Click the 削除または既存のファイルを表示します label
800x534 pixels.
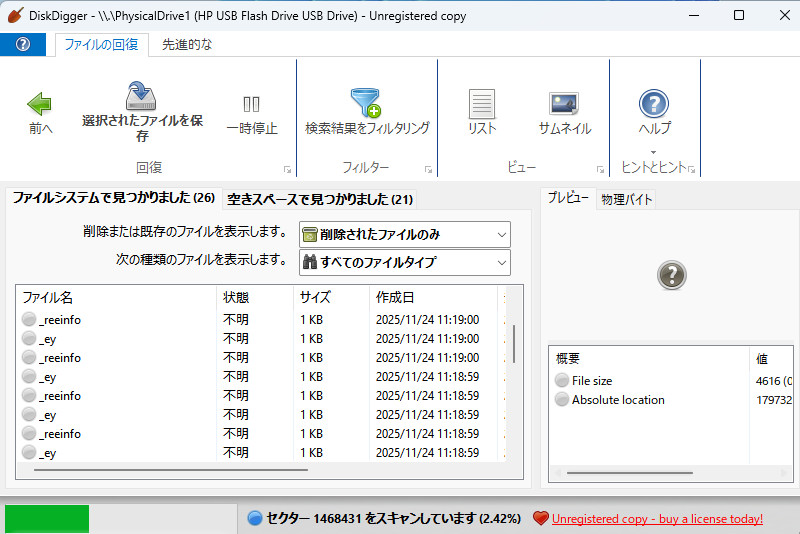[x=186, y=232]
